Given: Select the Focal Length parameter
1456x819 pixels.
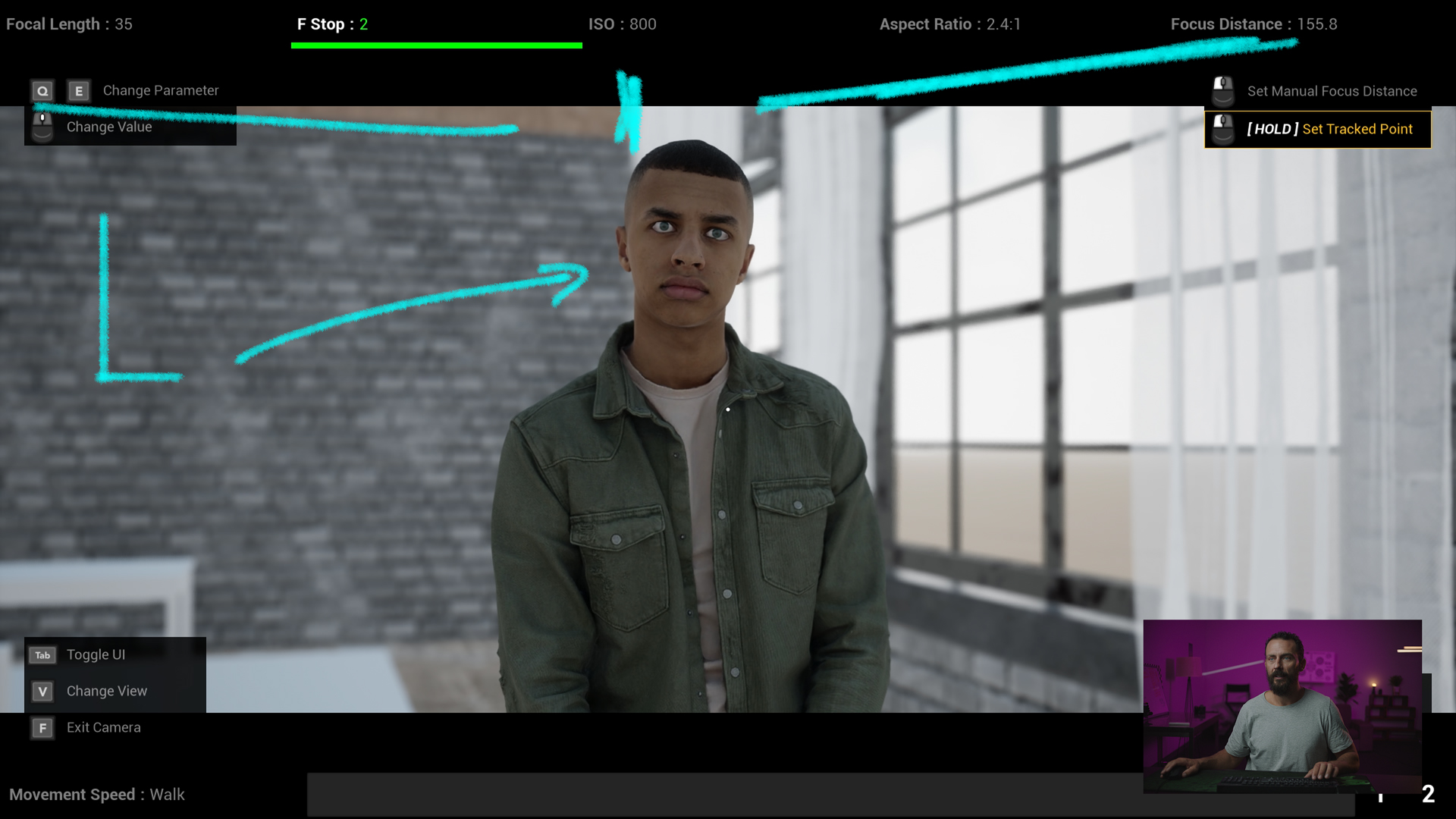Looking at the screenshot, I should [69, 24].
